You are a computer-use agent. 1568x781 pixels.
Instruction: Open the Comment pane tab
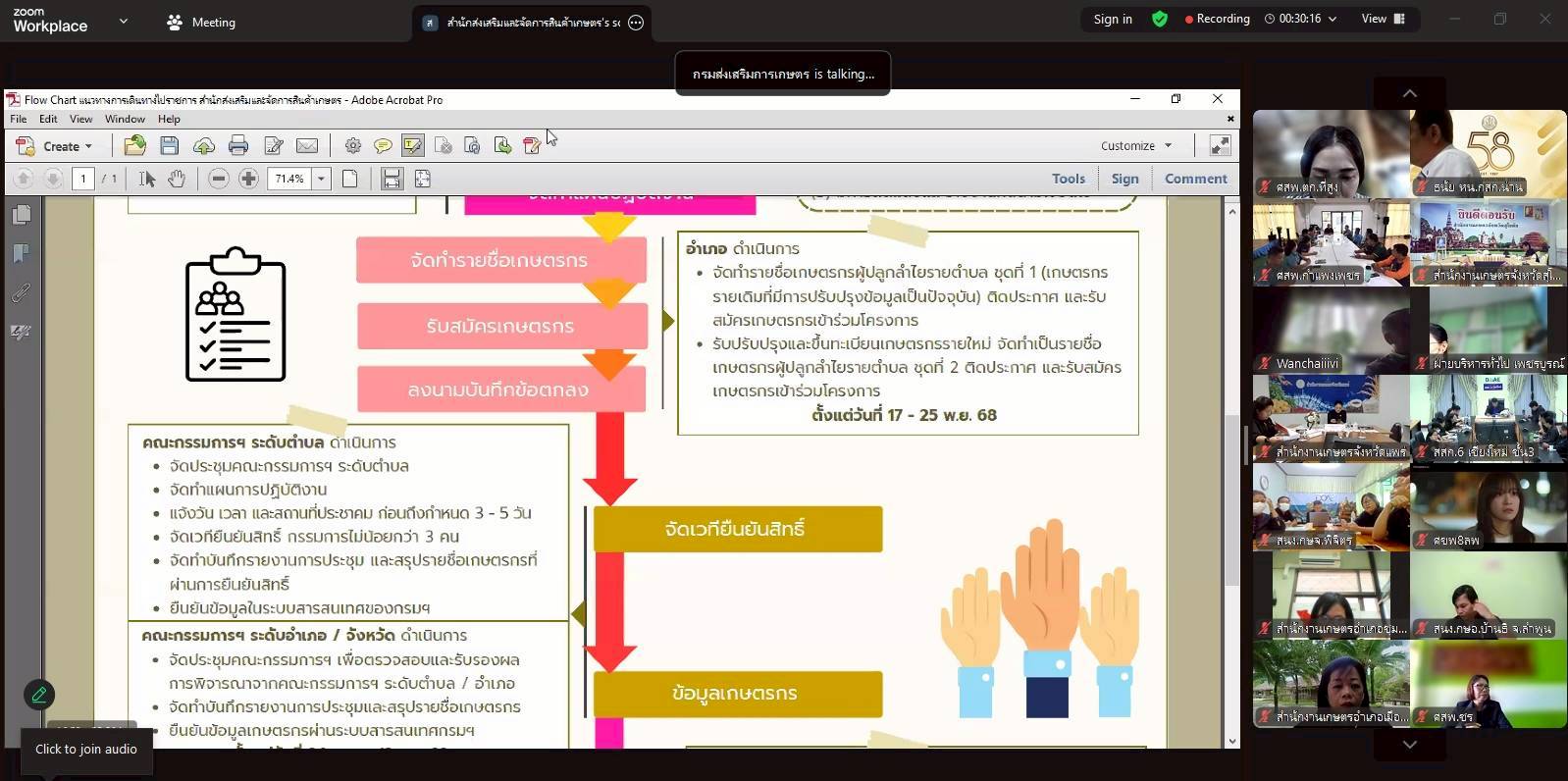point(1195,179)
